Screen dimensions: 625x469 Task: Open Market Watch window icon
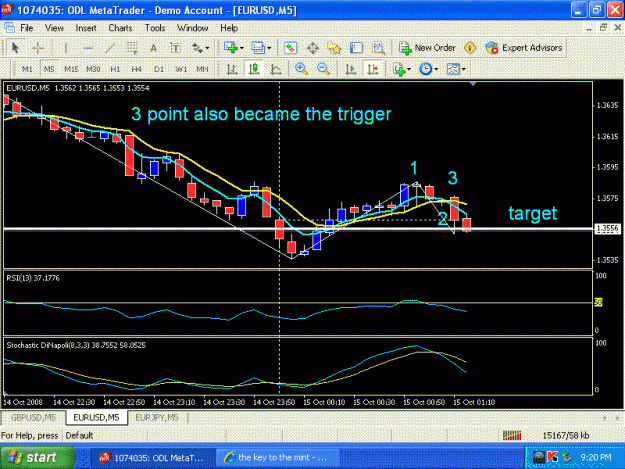pyautogui.click(x=291, y=48)
